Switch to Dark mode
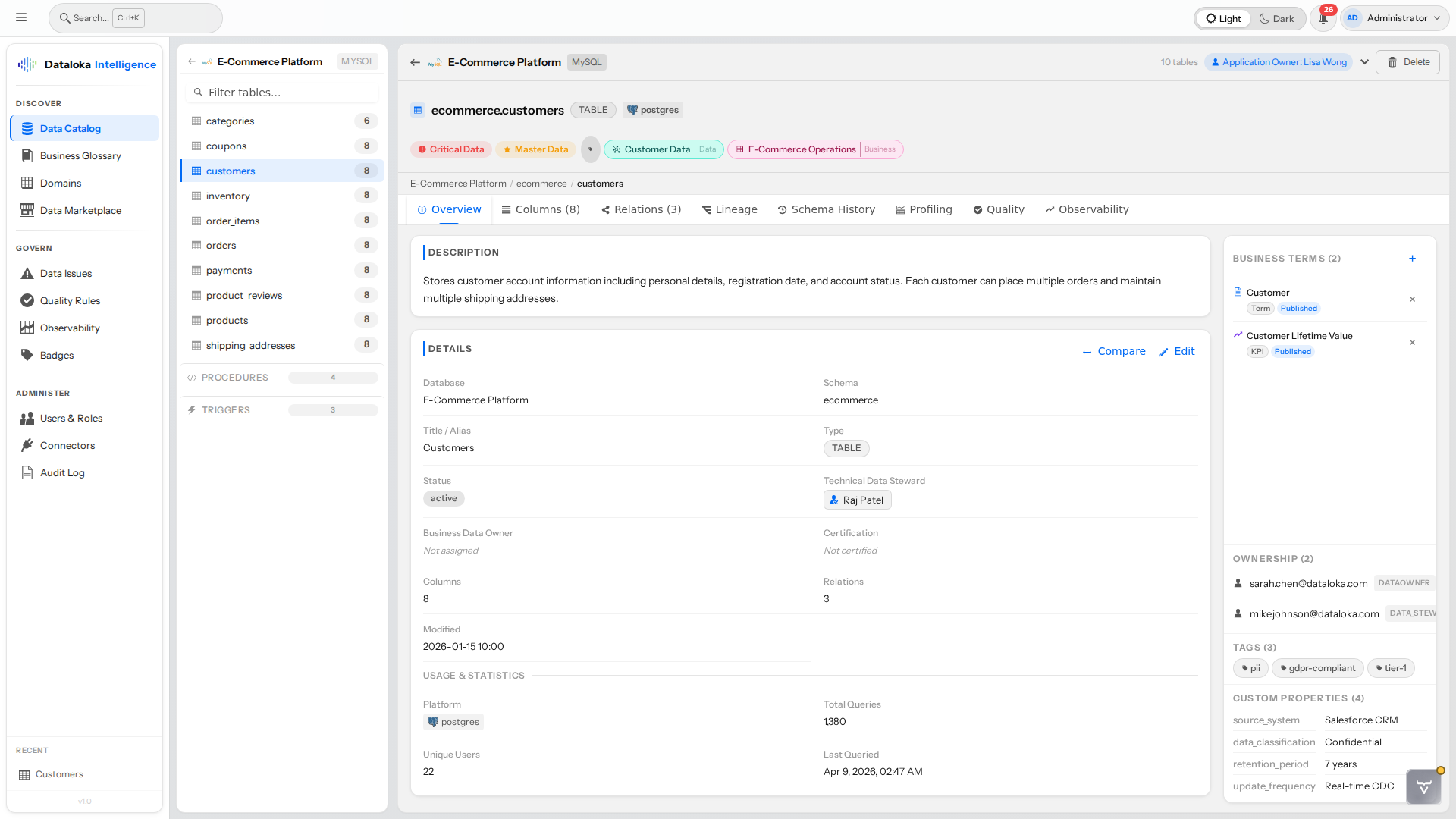 1277,17
